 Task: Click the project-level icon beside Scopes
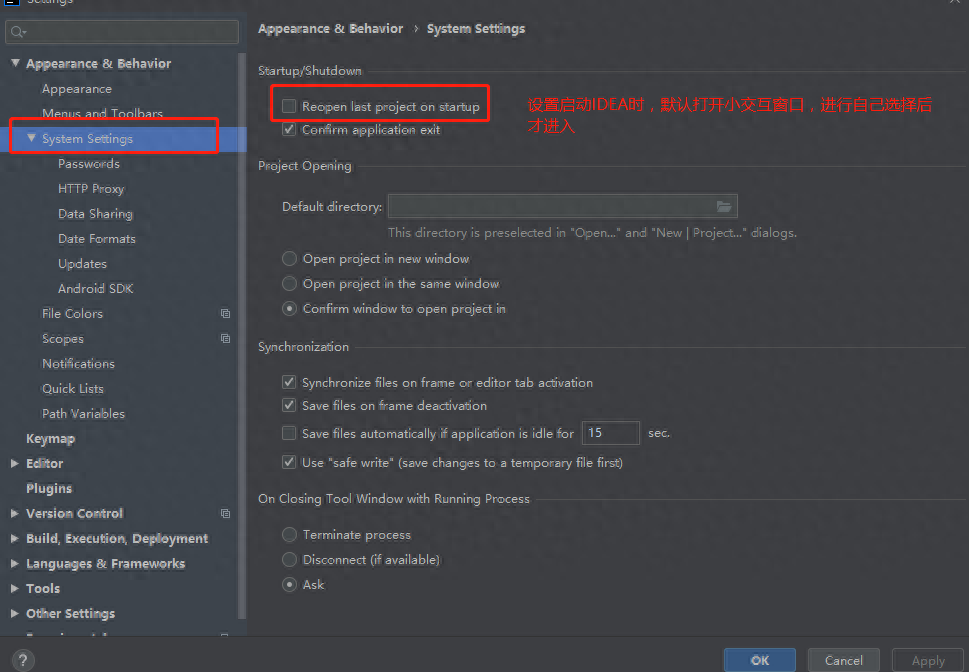[x=226, y=339]
